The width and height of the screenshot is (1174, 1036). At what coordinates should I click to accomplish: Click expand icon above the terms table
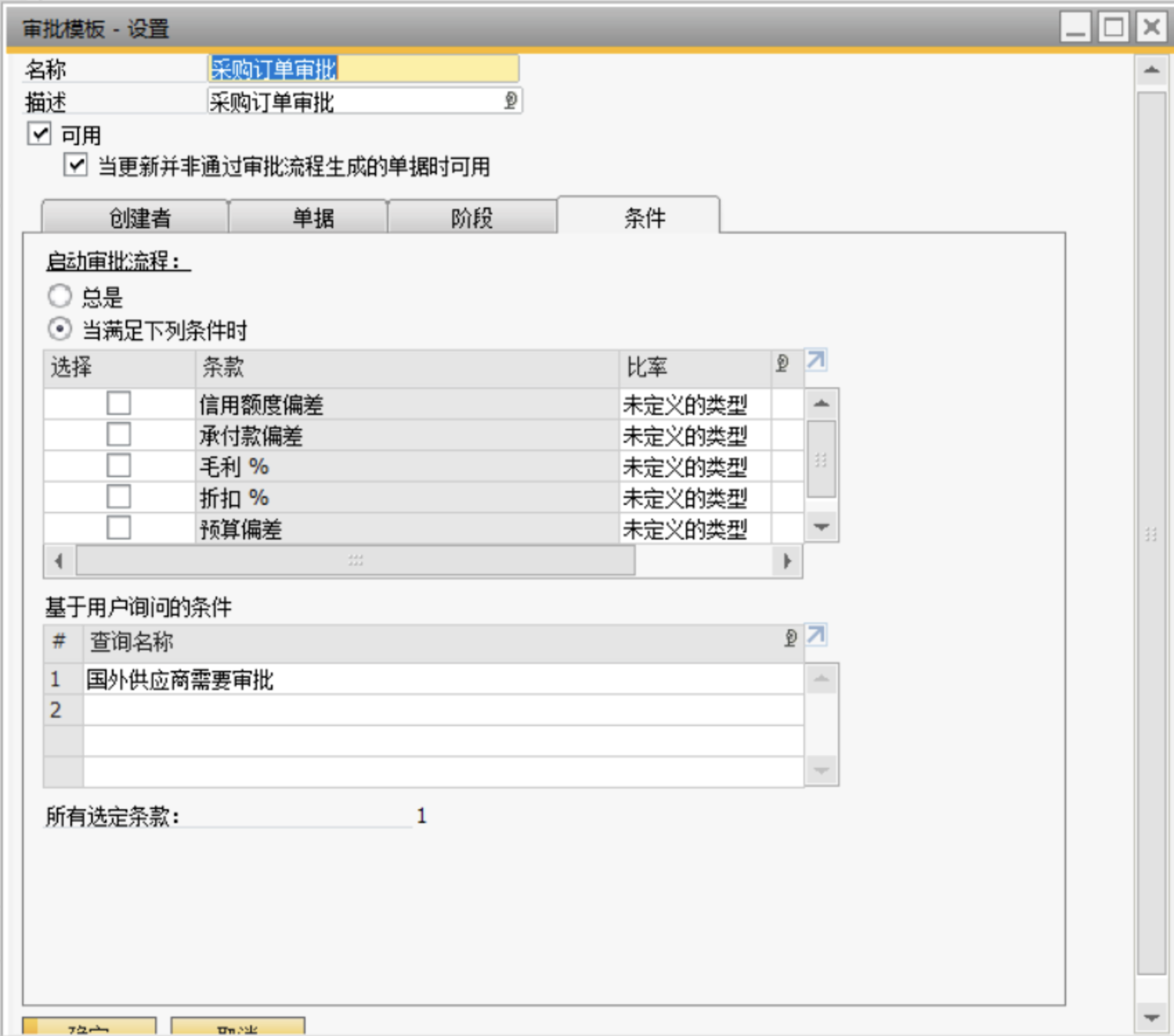816,360
